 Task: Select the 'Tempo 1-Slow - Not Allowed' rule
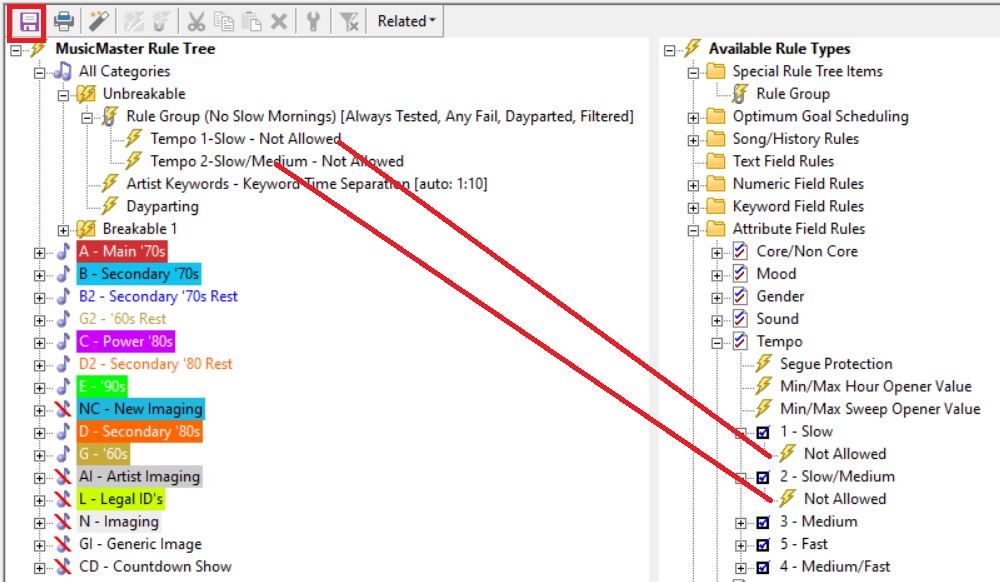(246, 138)
